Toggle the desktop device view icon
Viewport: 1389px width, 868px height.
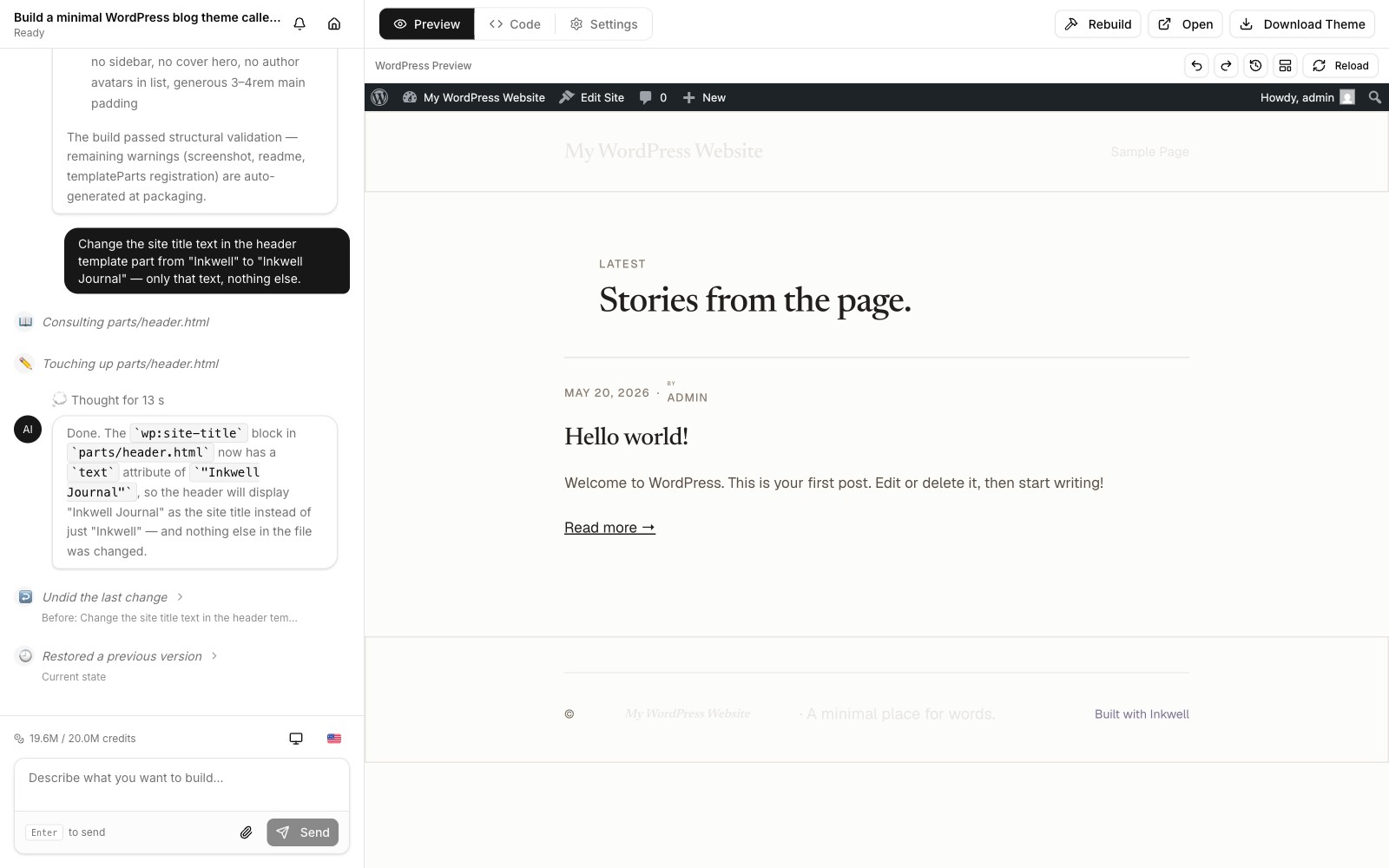tap(296, 739)
